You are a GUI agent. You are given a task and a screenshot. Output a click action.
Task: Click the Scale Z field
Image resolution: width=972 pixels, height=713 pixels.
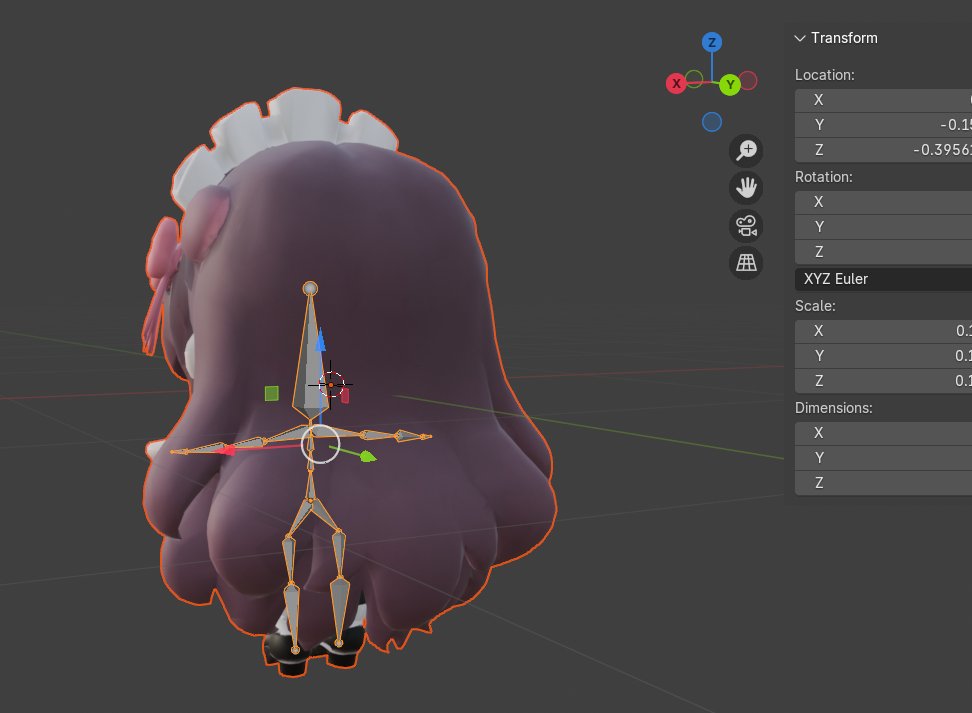883,381
